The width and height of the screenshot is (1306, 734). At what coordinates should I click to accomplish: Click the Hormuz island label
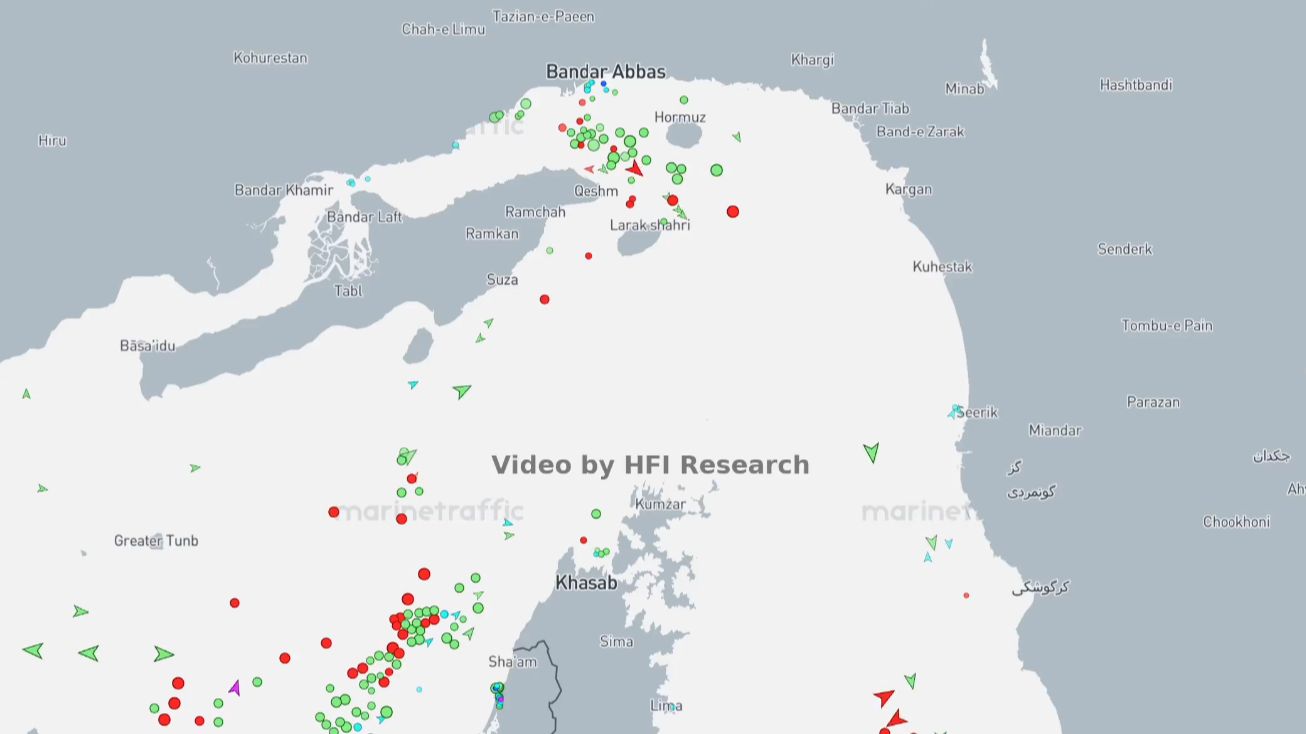[680, 117]
